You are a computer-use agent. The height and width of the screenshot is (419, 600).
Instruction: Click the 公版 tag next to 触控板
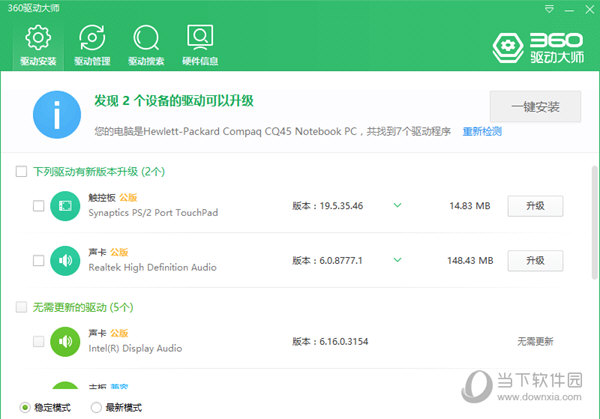(128, 197)
